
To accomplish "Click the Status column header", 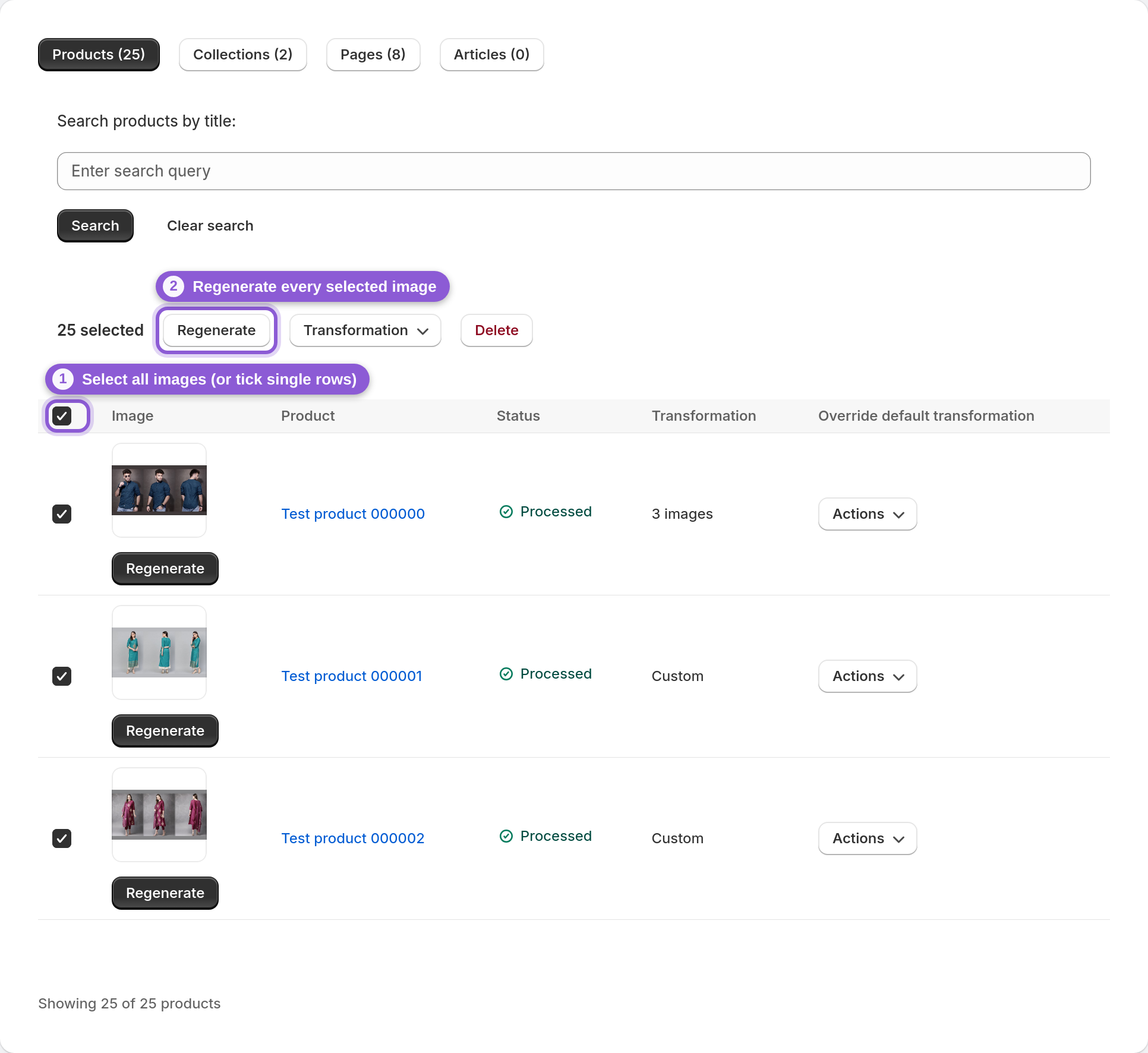I will tap(518, 416).
